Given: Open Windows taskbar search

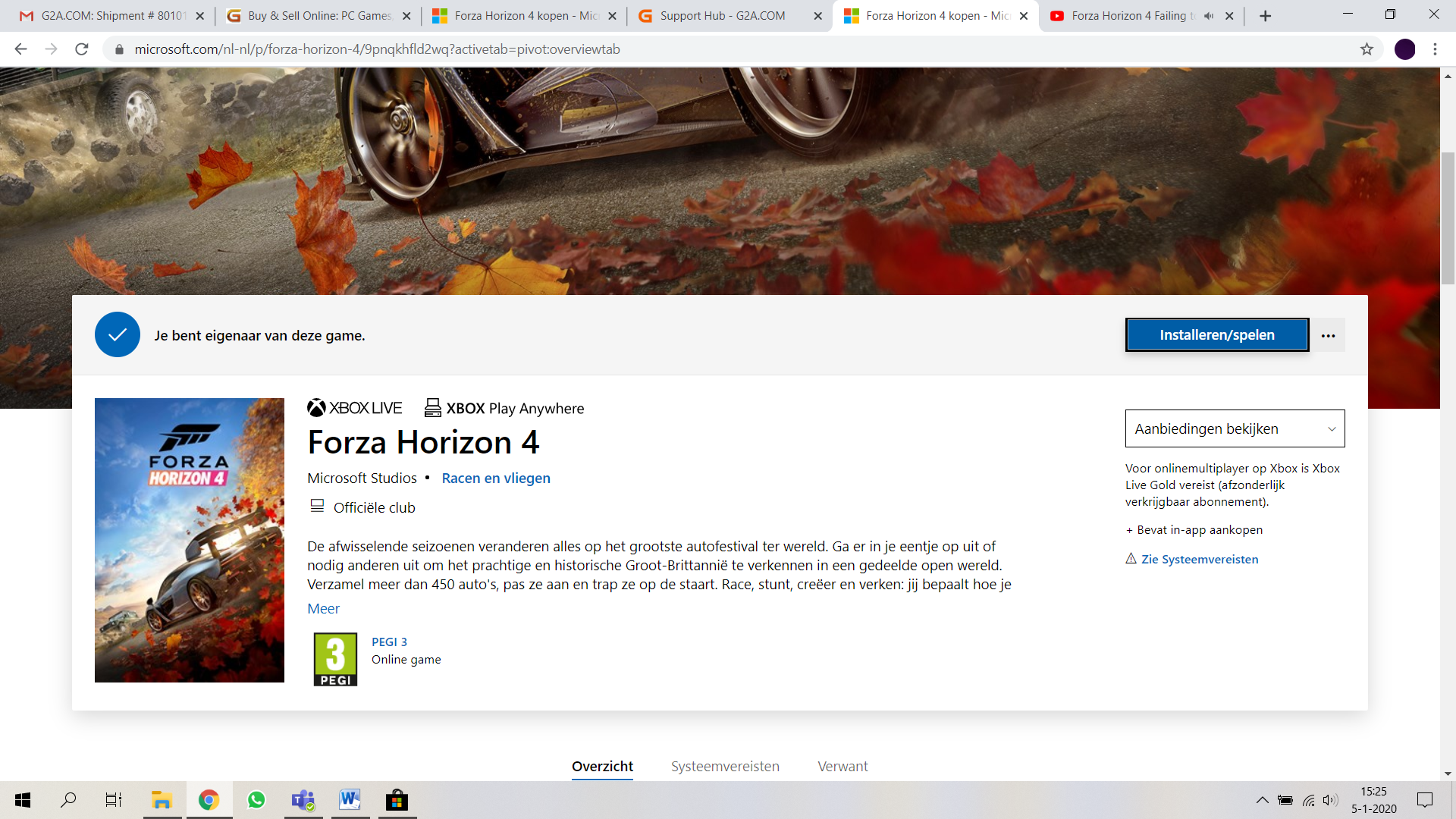Looking at the screenshot, I should pyautogui.click(x=68, y=800).
